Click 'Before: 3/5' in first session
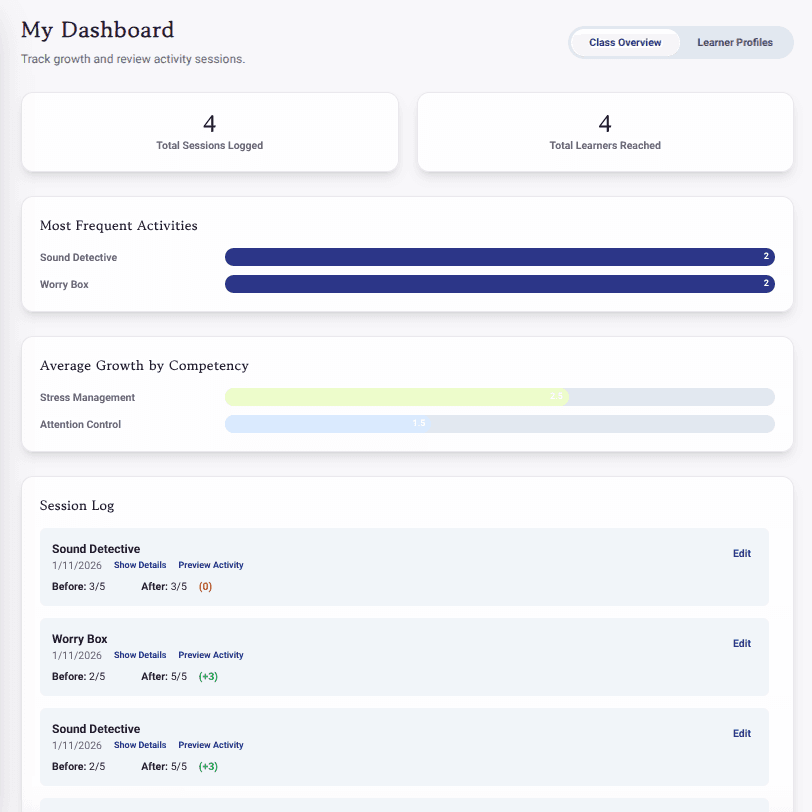The height and width of the screenshot is (812, 812). (79, 587)
